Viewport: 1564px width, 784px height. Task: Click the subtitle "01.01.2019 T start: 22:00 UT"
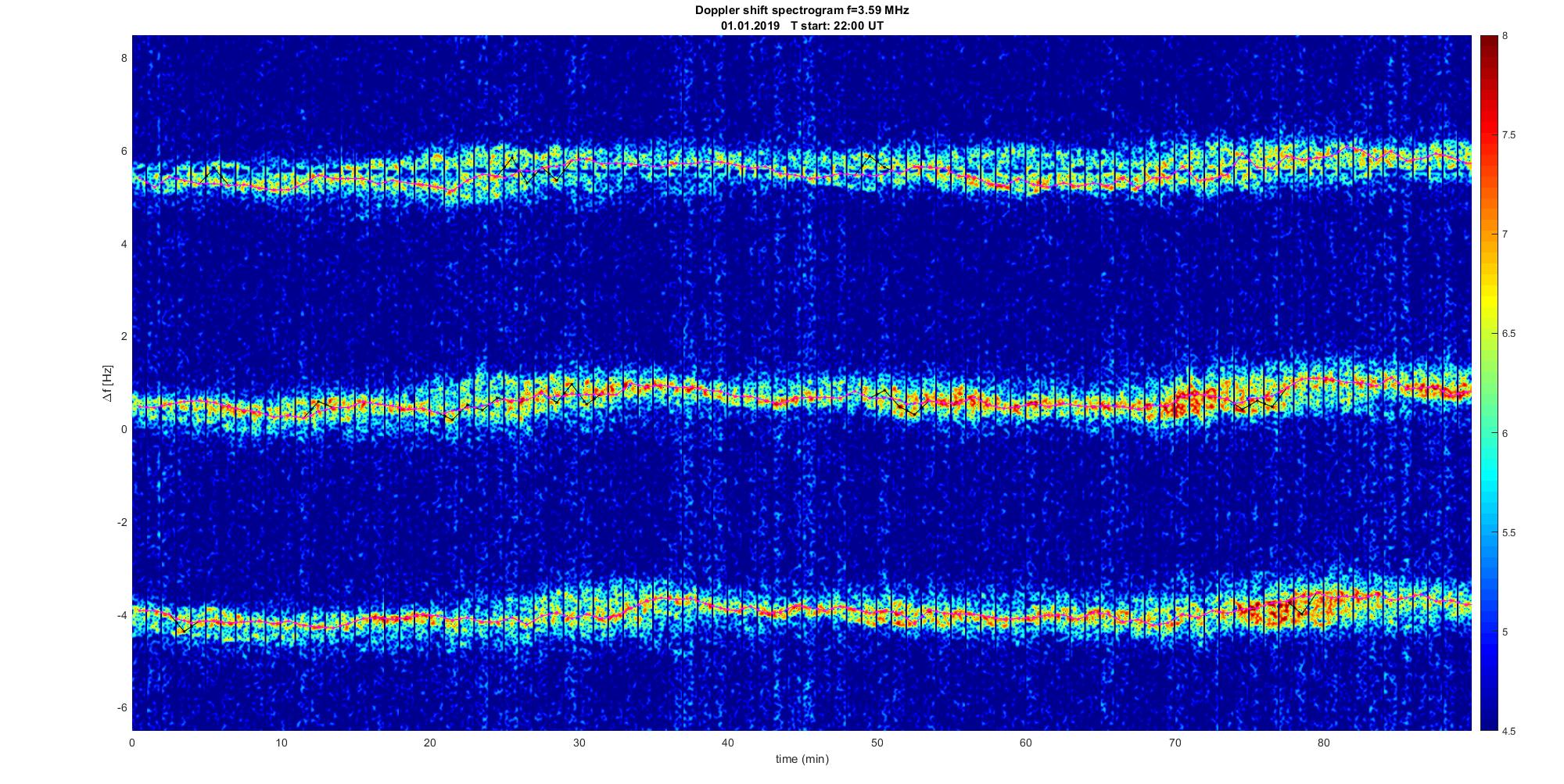tap(802, 26)
